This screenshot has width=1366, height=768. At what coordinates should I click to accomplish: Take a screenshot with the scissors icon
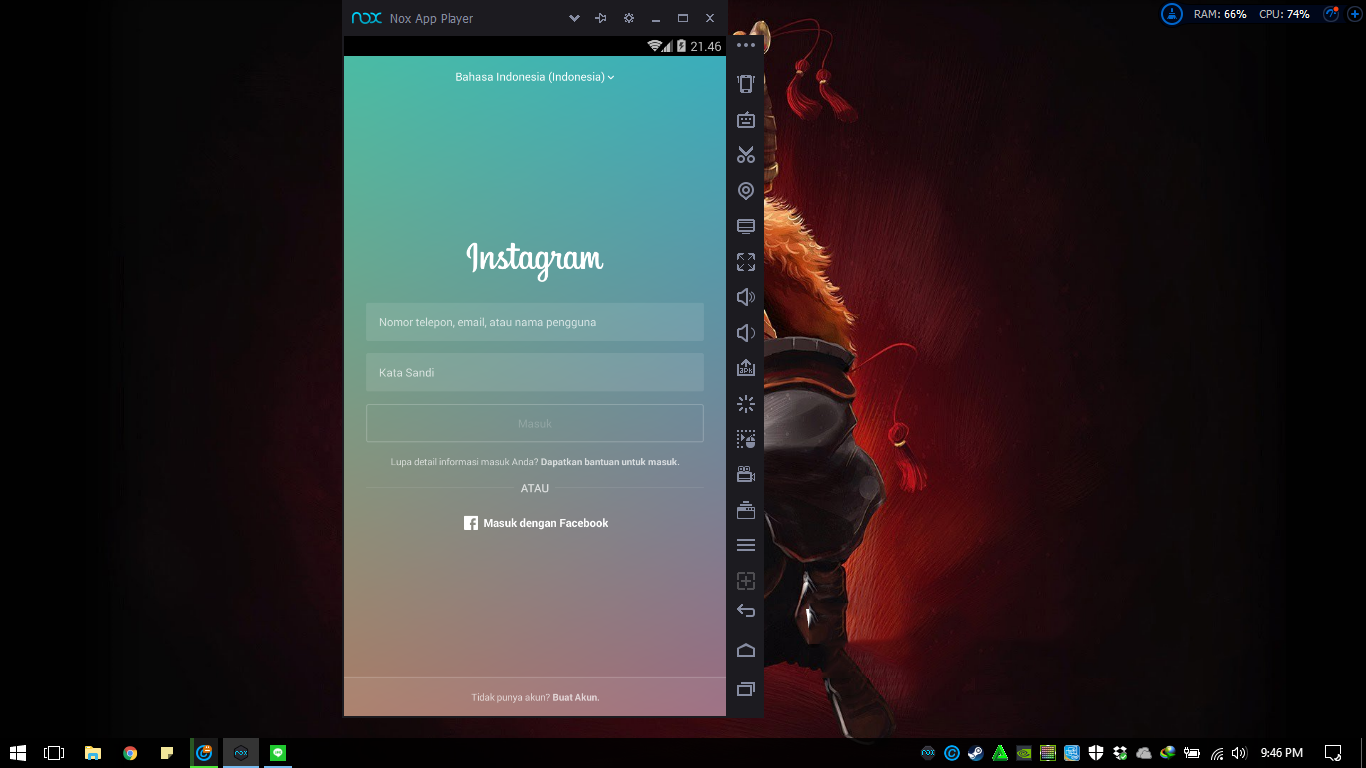[745, 155]
